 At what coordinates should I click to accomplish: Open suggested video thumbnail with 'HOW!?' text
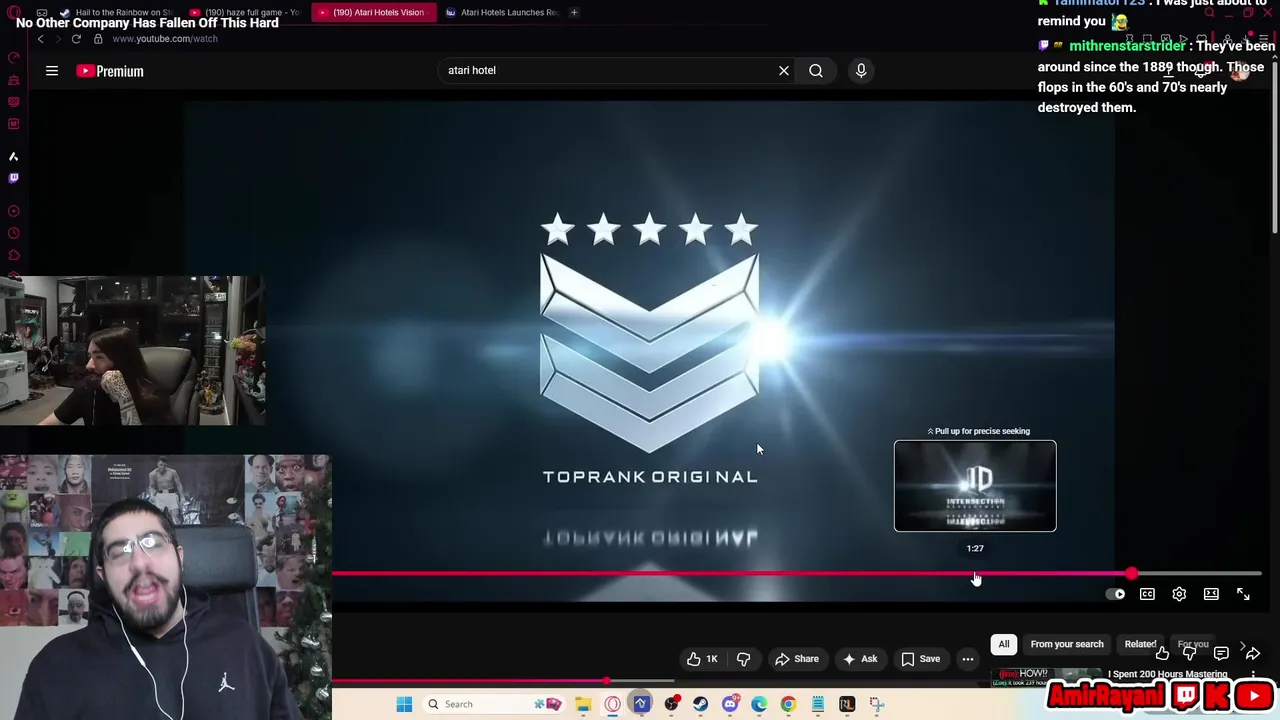1046,676
